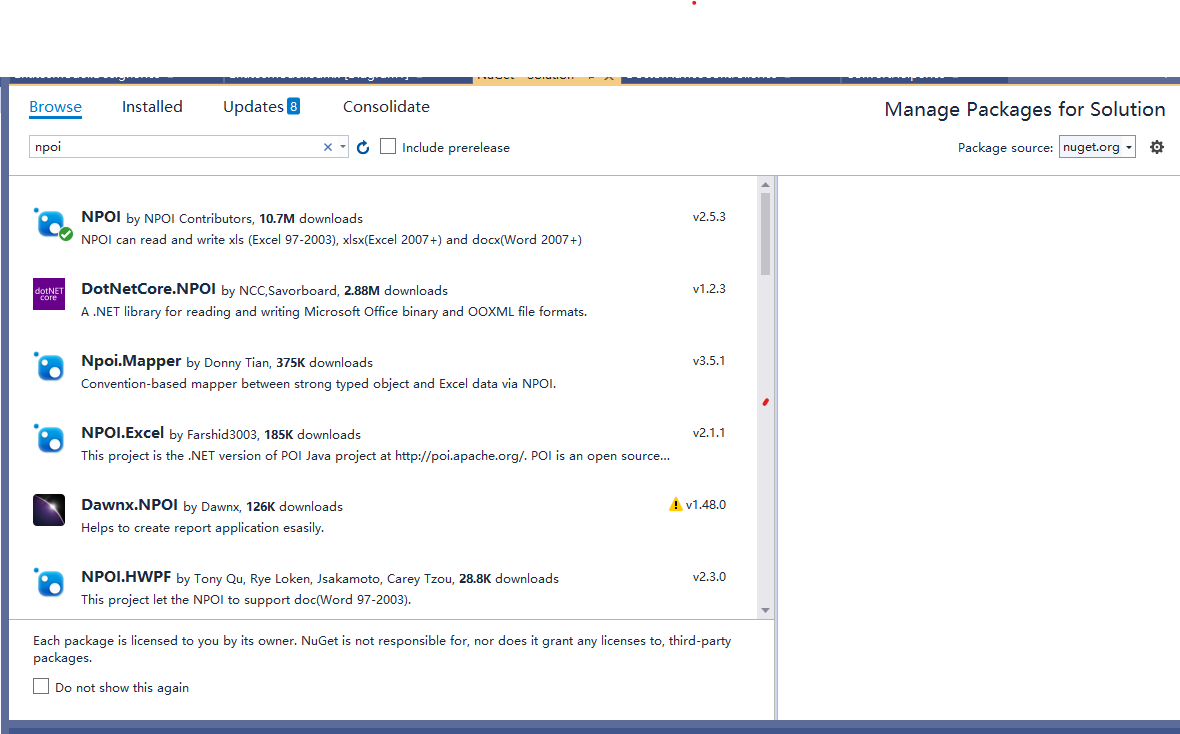Switch to the Browse tab

55,107
